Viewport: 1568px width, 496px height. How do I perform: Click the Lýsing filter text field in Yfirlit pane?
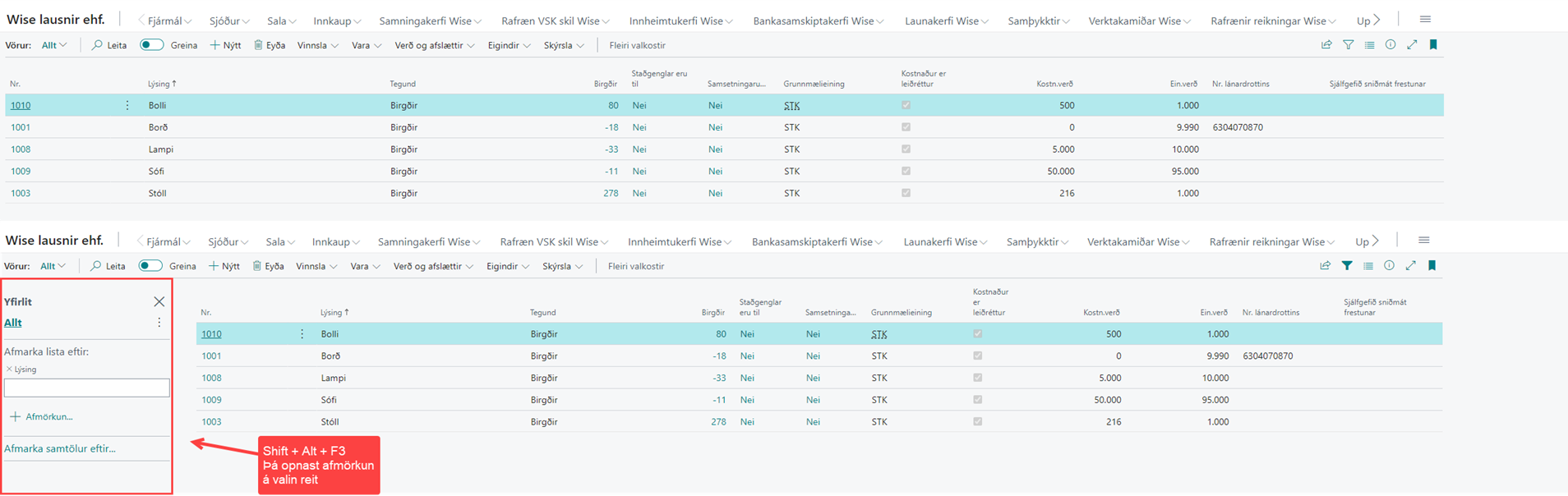(x=87, y=388)
